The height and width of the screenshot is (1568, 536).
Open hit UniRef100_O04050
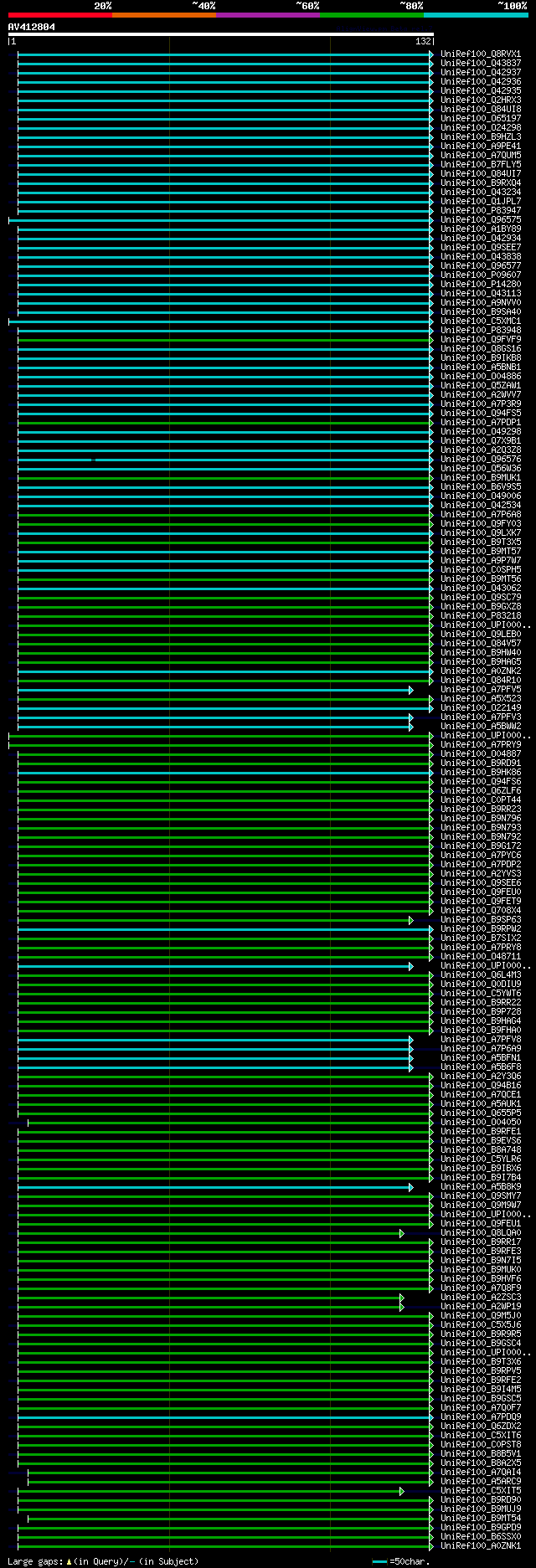click(481, 1122)
